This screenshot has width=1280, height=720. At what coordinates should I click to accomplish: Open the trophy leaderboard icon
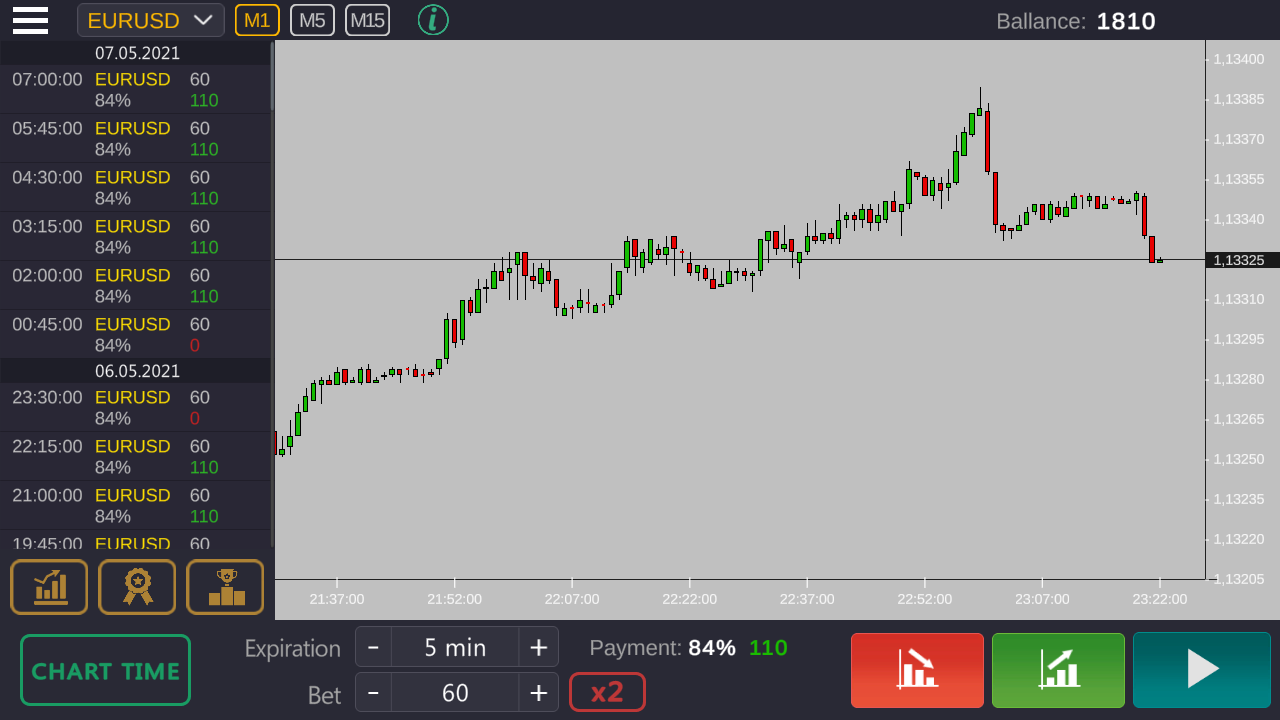[225, 587]
